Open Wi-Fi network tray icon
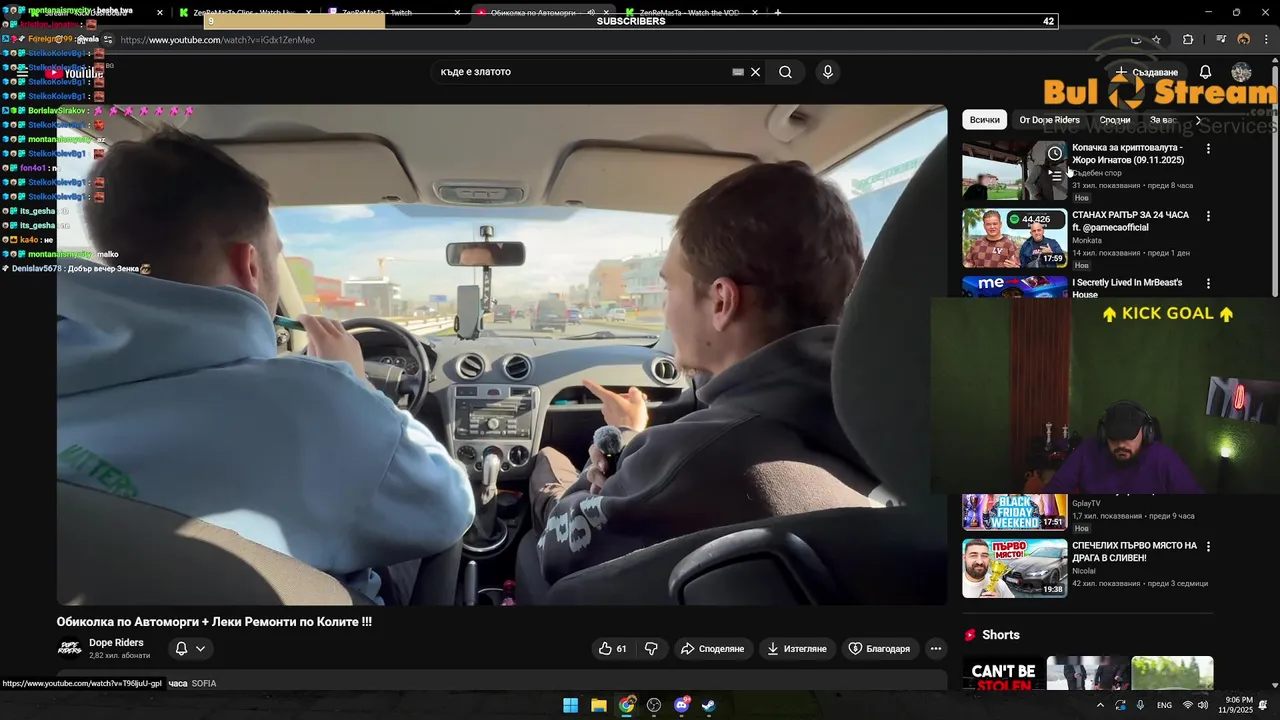 coord(1188,705)
